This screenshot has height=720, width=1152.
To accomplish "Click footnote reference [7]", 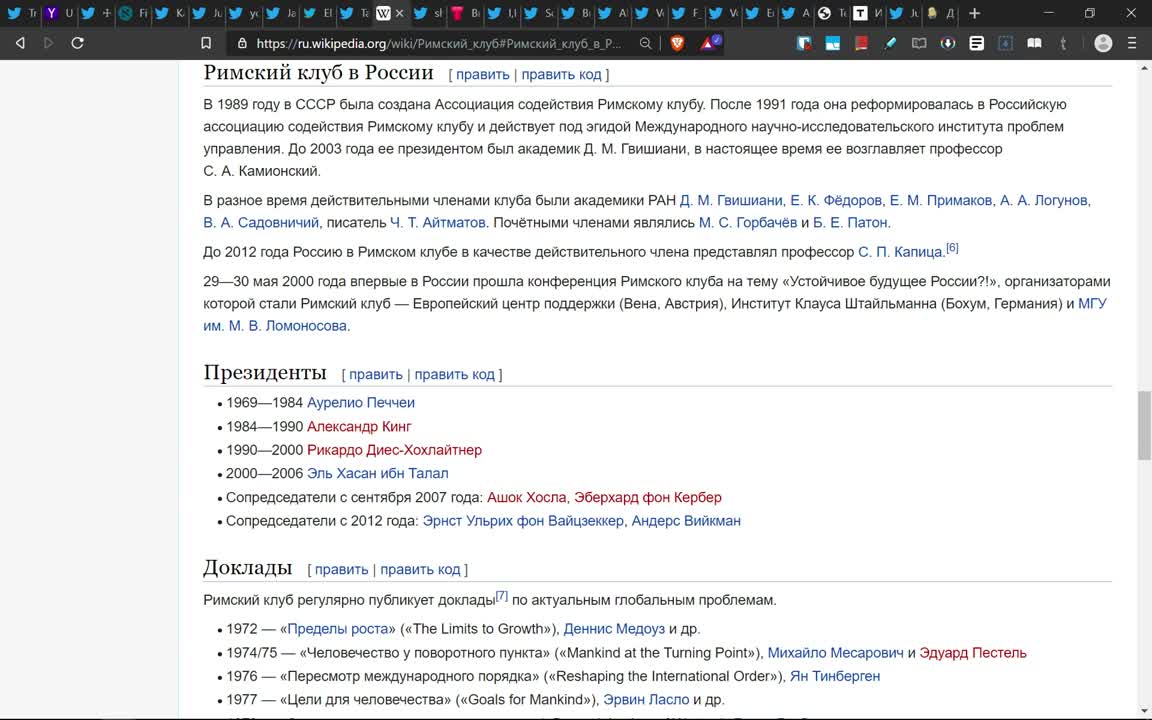I will coord(502,596).
